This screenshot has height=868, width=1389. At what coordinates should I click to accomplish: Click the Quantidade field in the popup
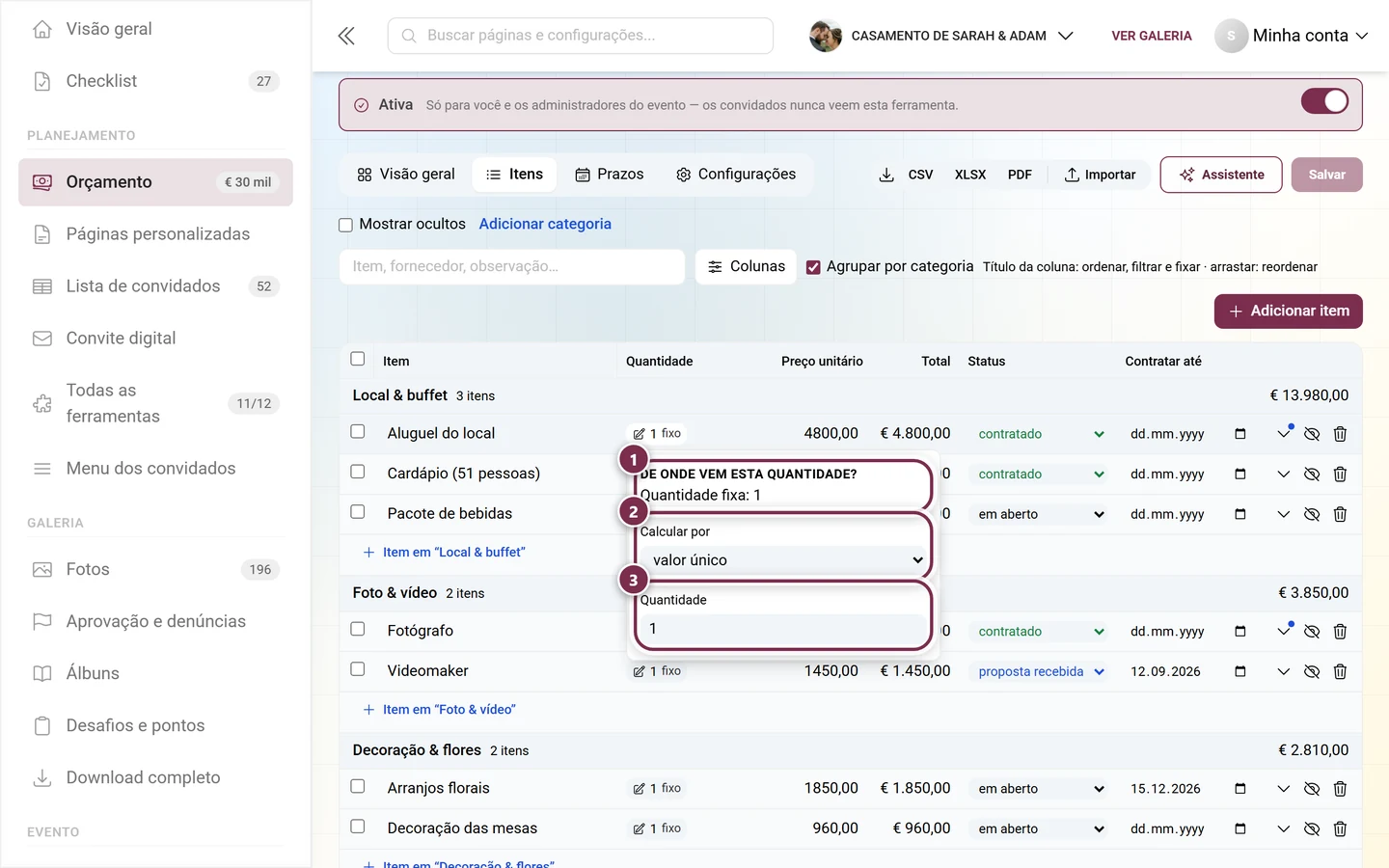pos(783,629)
